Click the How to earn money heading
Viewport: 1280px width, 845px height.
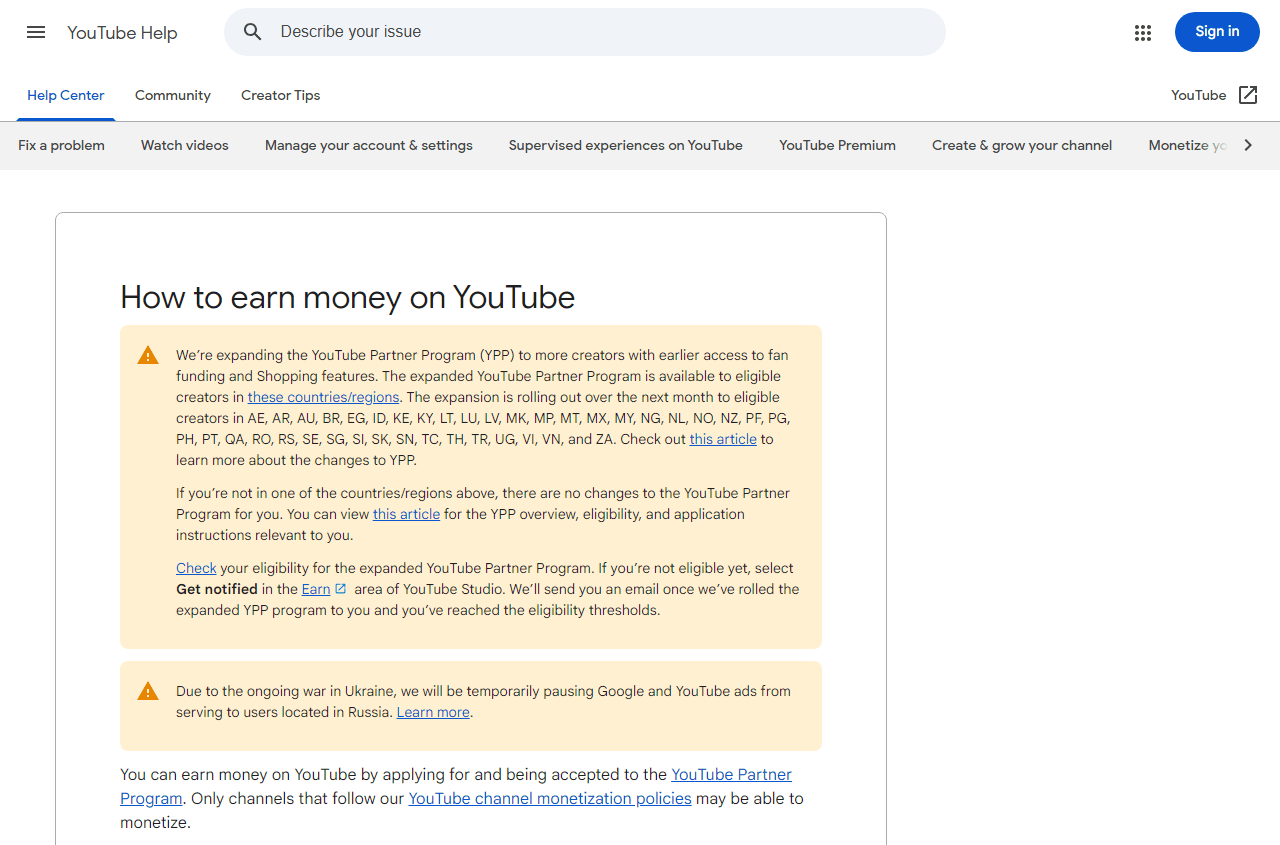[x=348, y=297]
